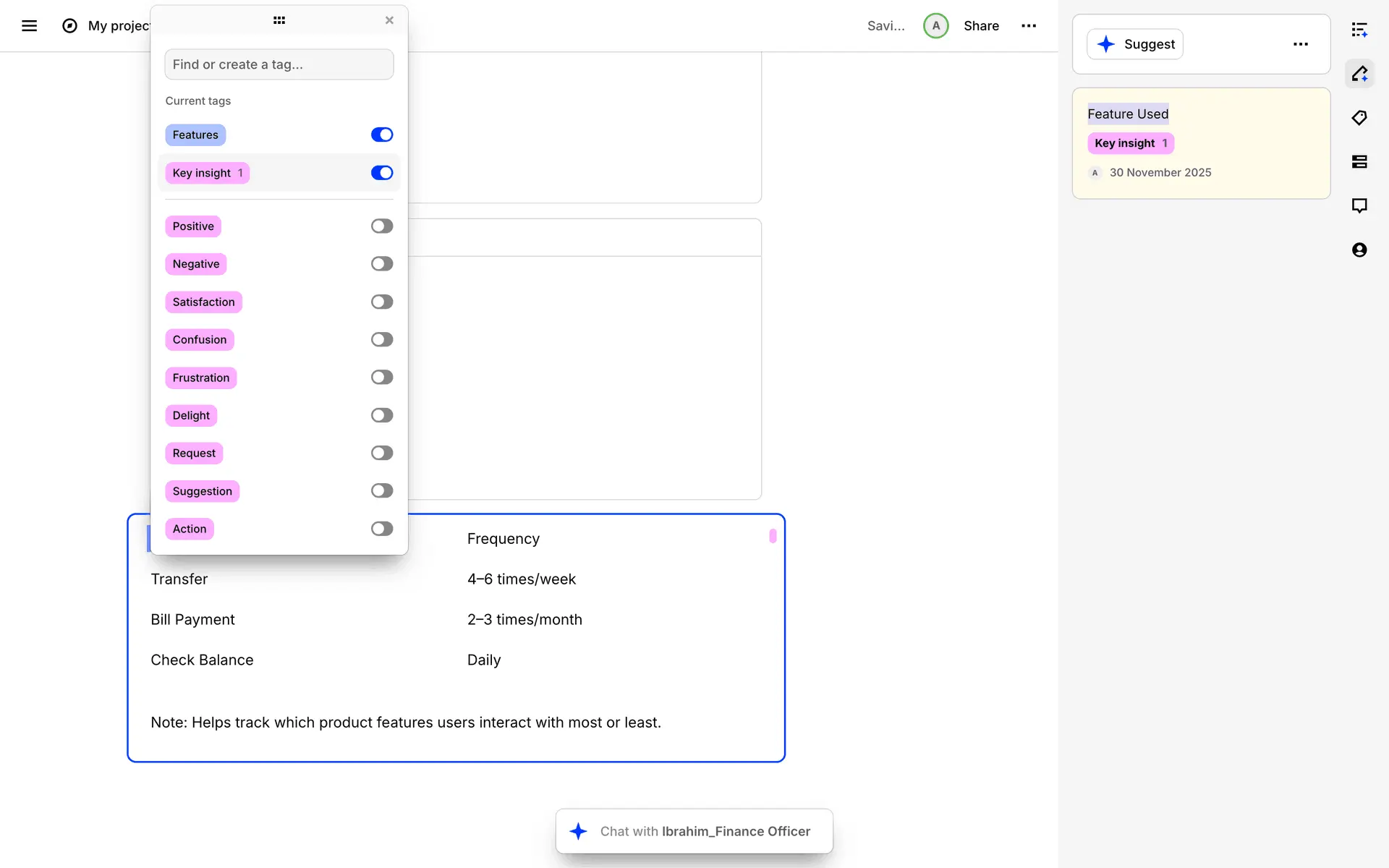This screenshot has width=1389, height=868.
Task: Open the participant profile icon in sidebar
Action: 1359,250
